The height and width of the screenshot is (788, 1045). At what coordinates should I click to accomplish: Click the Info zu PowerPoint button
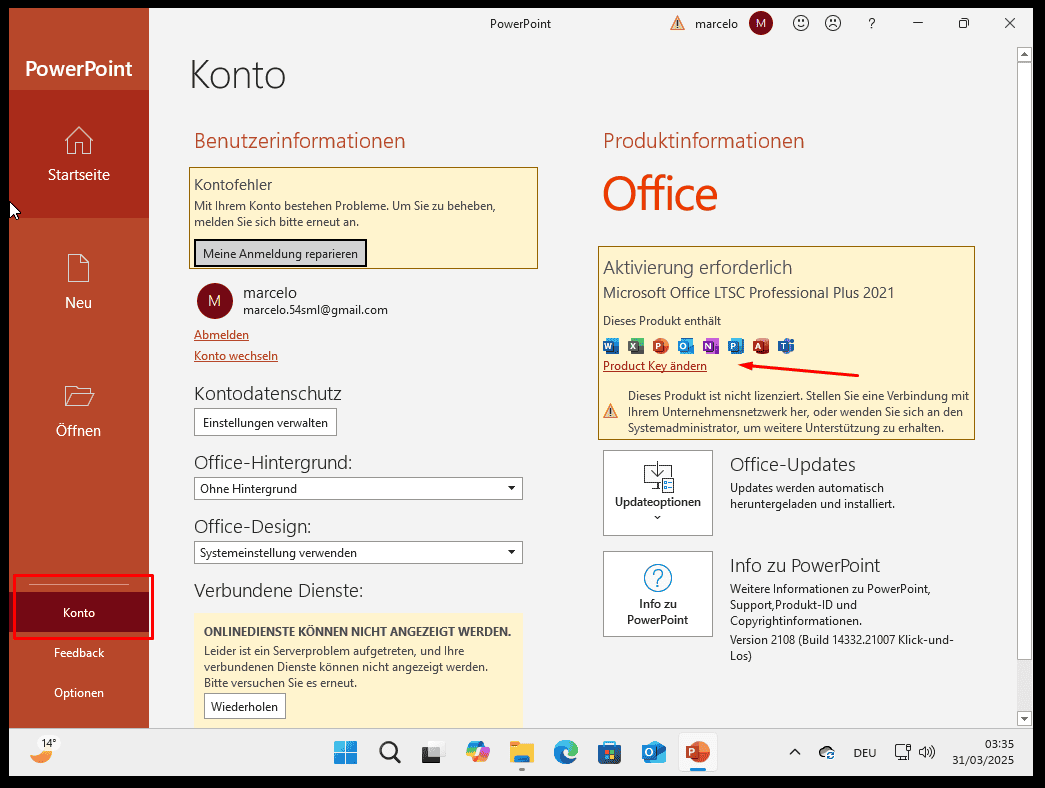tap(657, 593)
